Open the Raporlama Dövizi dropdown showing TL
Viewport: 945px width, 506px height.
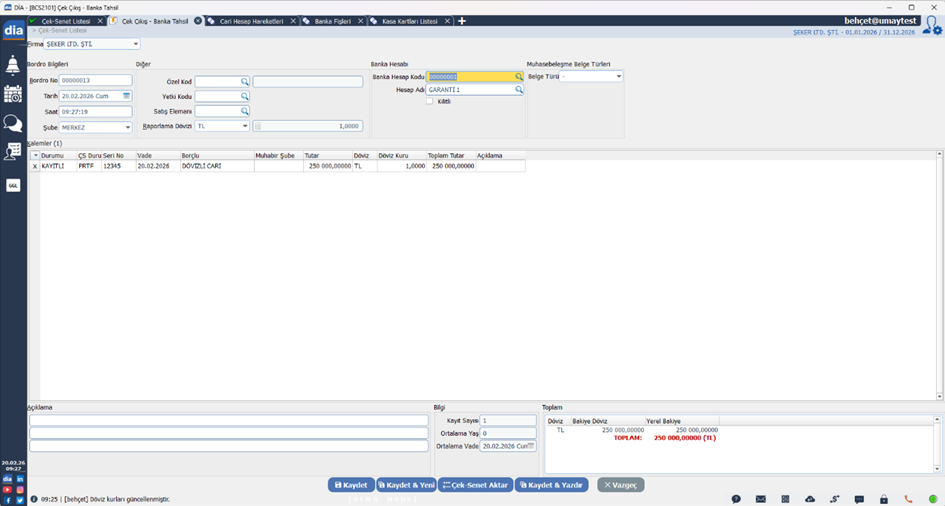[x=244, y=126]
